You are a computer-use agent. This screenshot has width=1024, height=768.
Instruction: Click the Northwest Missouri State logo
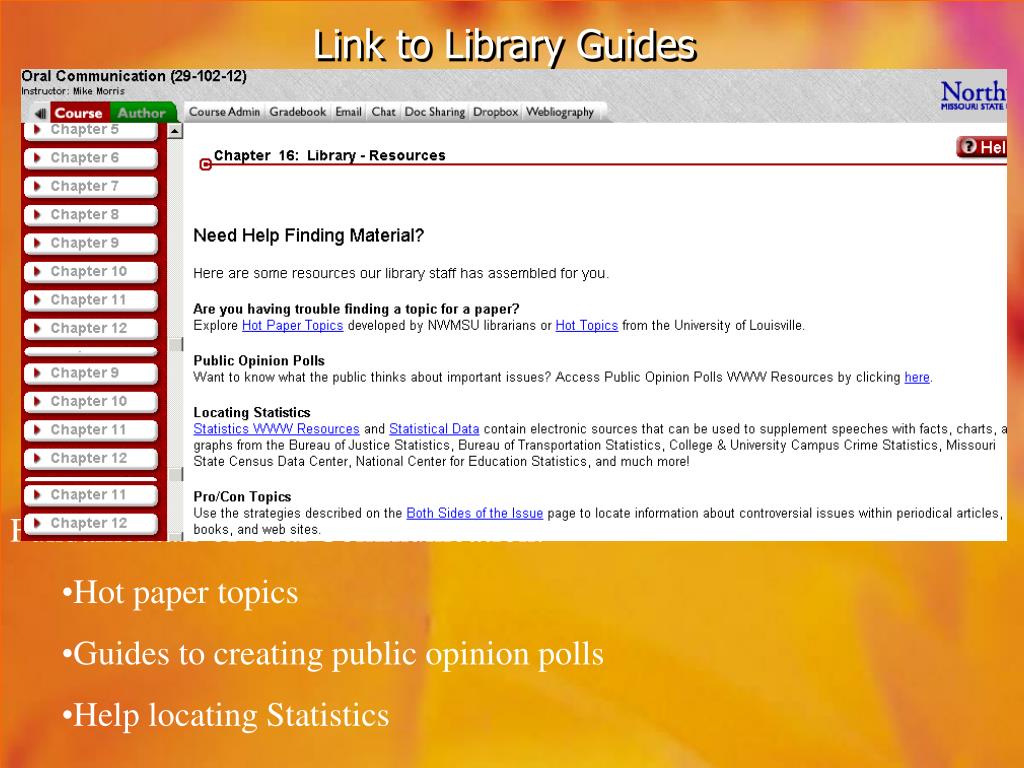coord(973,96)
